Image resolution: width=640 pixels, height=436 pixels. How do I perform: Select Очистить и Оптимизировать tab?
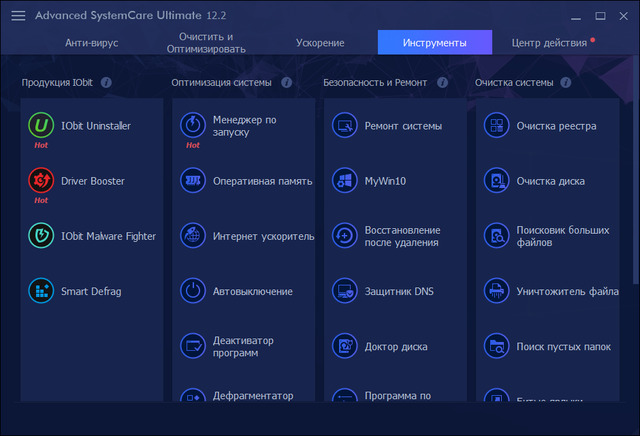click(193, 43)
